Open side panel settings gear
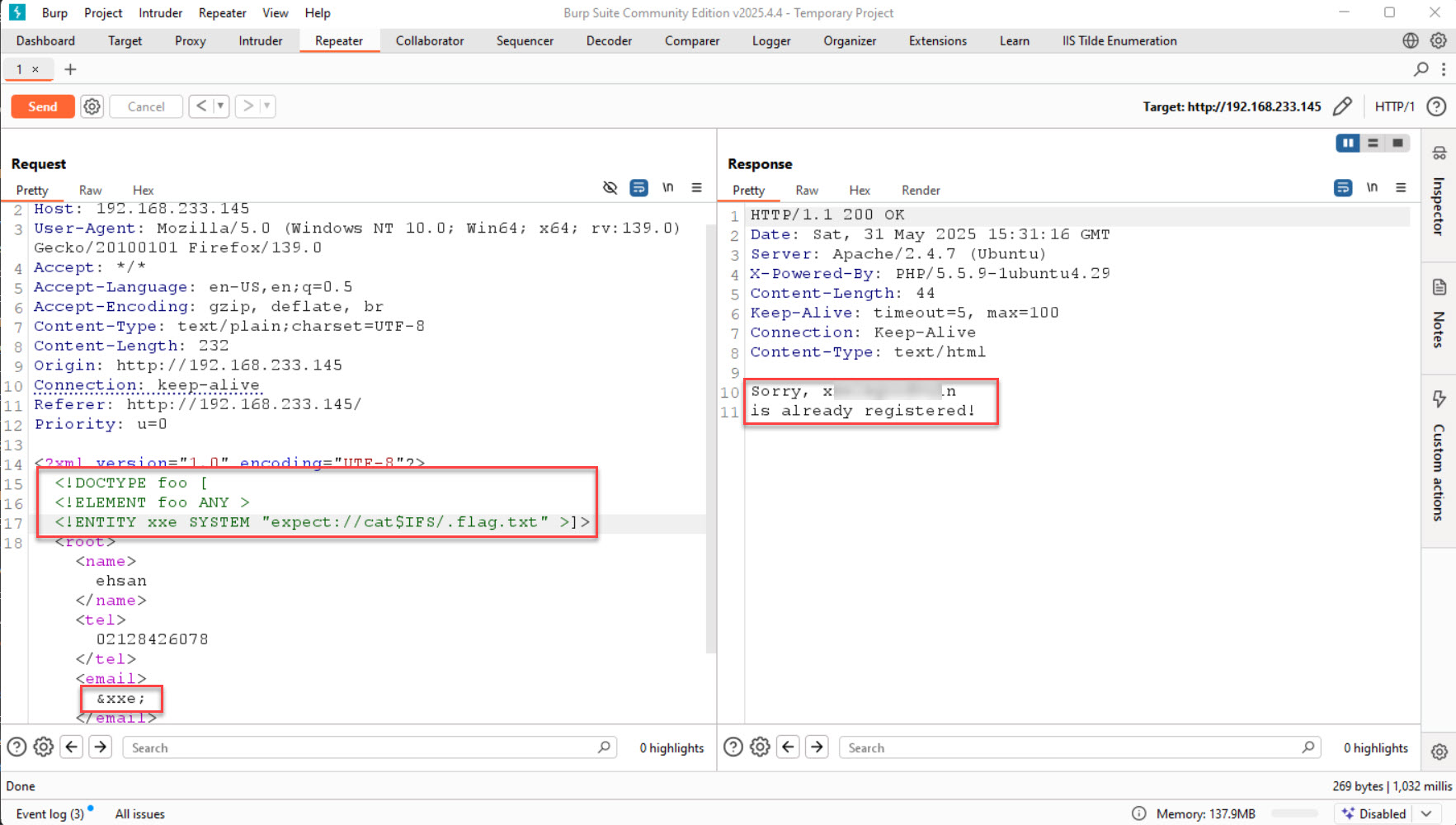The image size is (1456, 825). click(1440, 752)
